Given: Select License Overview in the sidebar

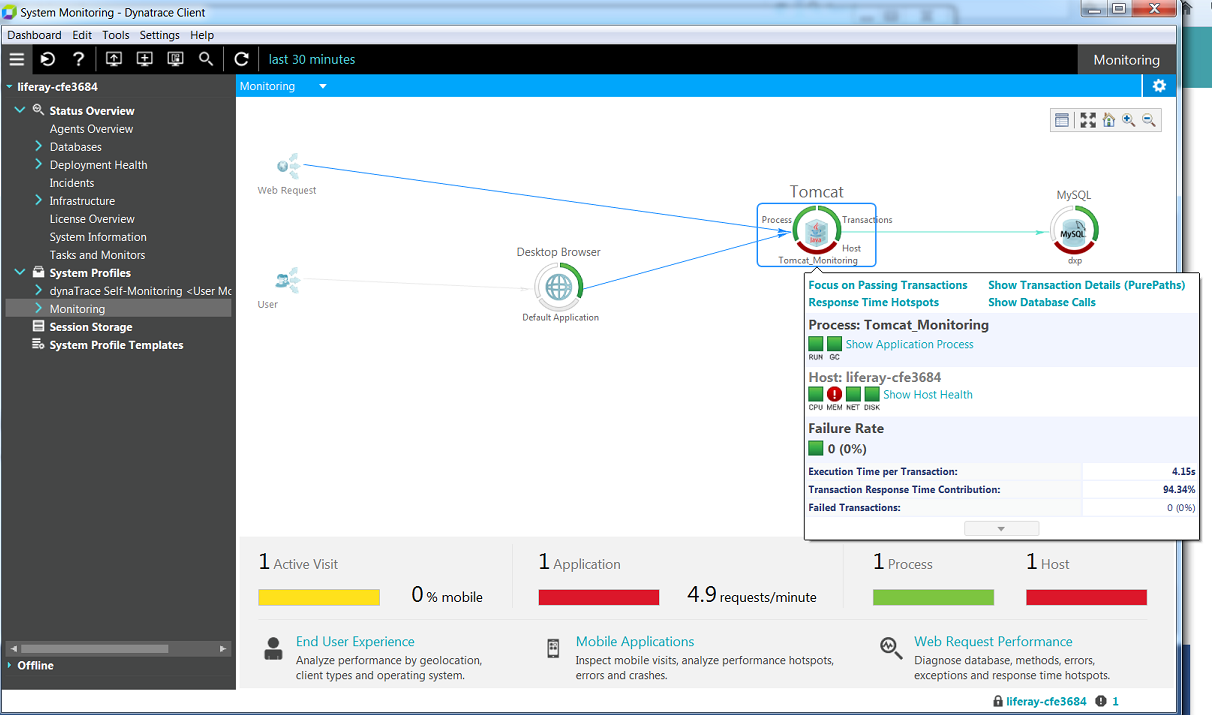Looking at the screenshot, I should click(x=92, y=219).
